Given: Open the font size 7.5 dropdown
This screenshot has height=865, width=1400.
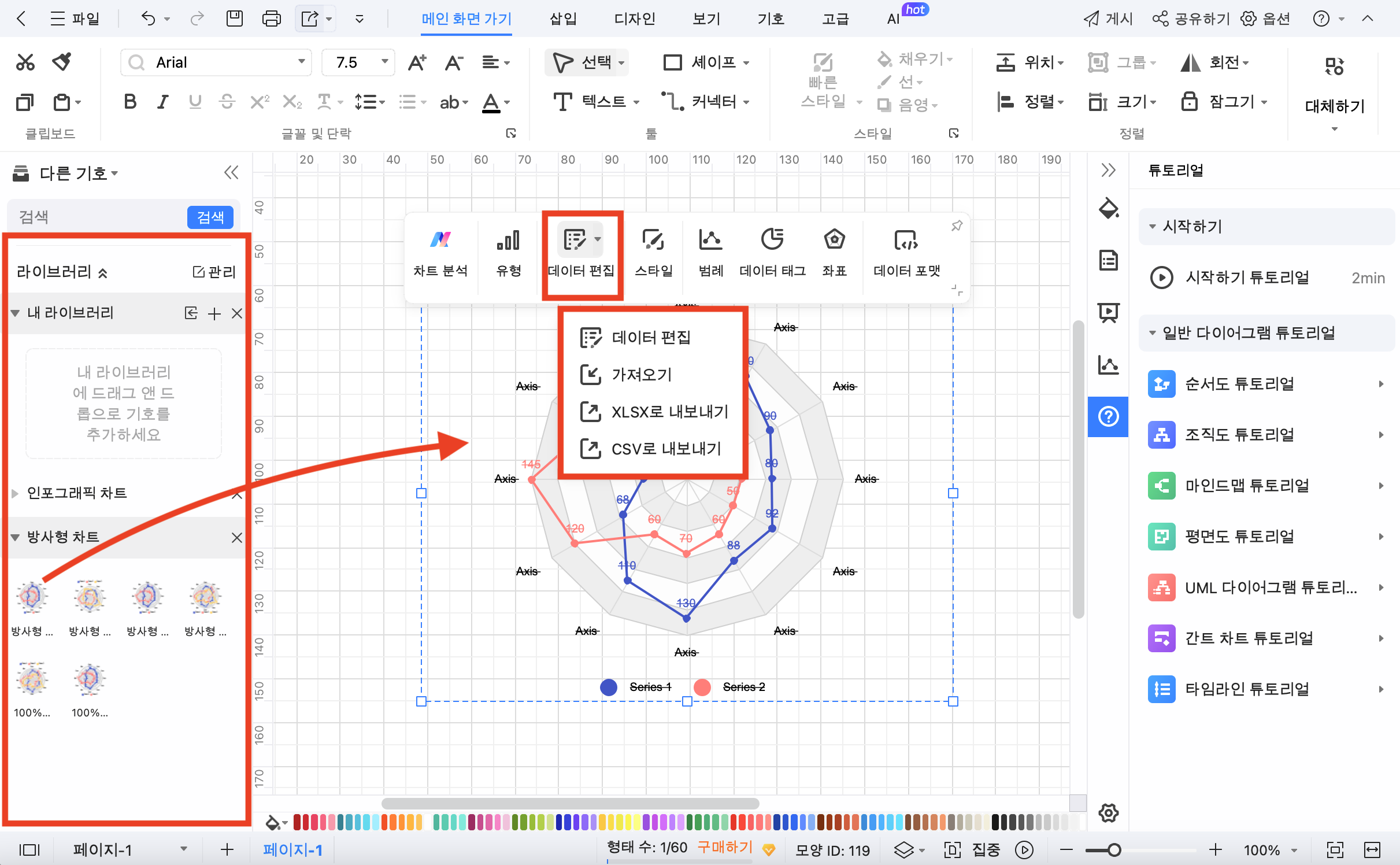Looking at the screenshot, I should click(x=384, y=62).
